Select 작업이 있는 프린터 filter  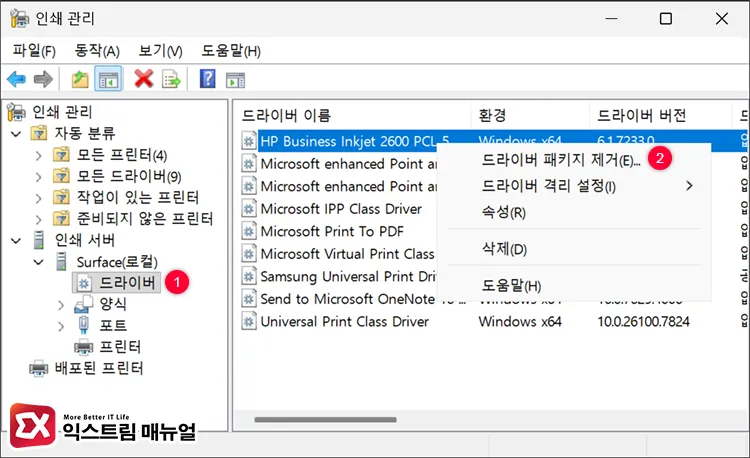point(138,197)
